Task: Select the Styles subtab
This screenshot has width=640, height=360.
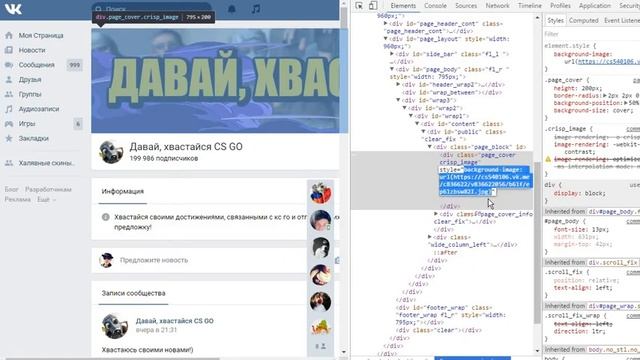Action: [x=555, y=20]
